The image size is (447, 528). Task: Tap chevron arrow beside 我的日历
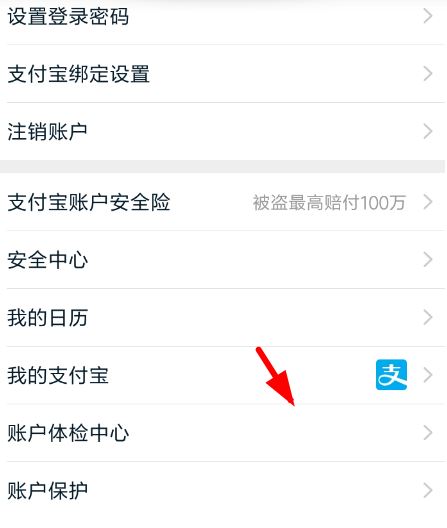click(428, 317)
